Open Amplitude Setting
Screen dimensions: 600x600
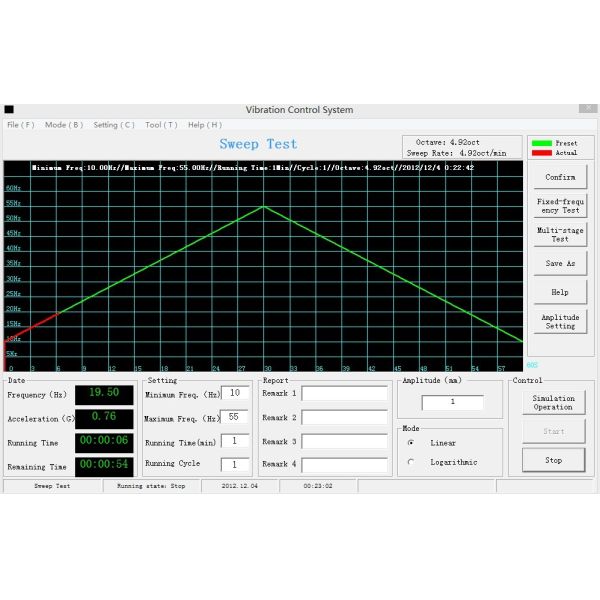559,322
